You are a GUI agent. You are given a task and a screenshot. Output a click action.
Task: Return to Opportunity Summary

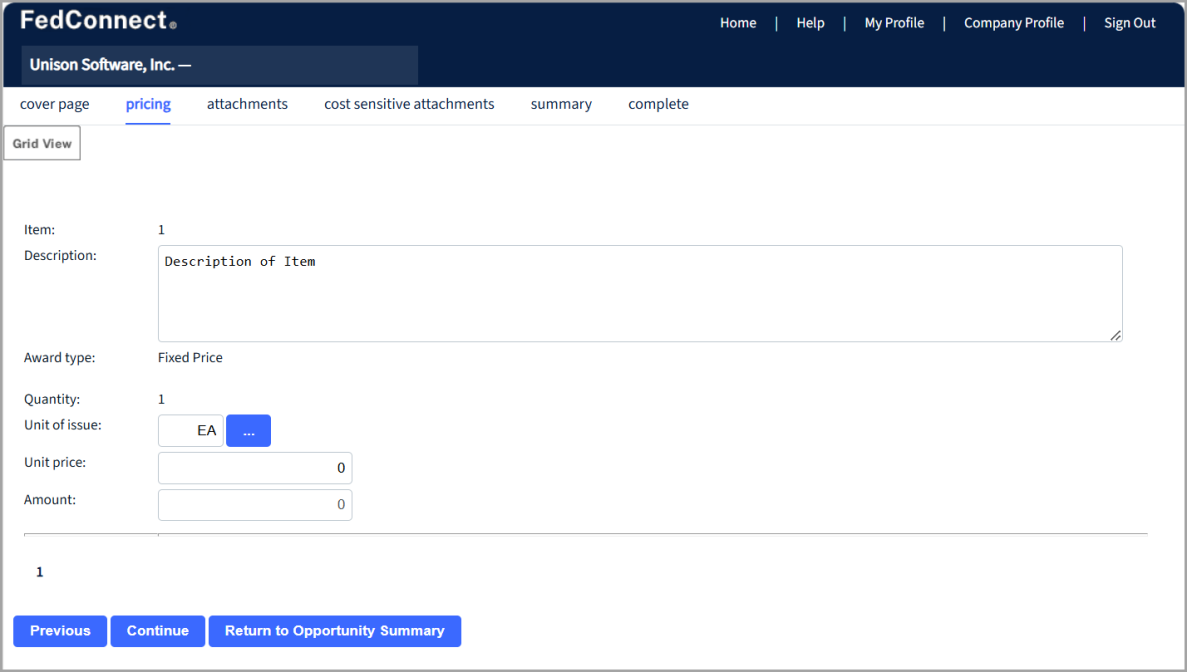tap(335, 631)
